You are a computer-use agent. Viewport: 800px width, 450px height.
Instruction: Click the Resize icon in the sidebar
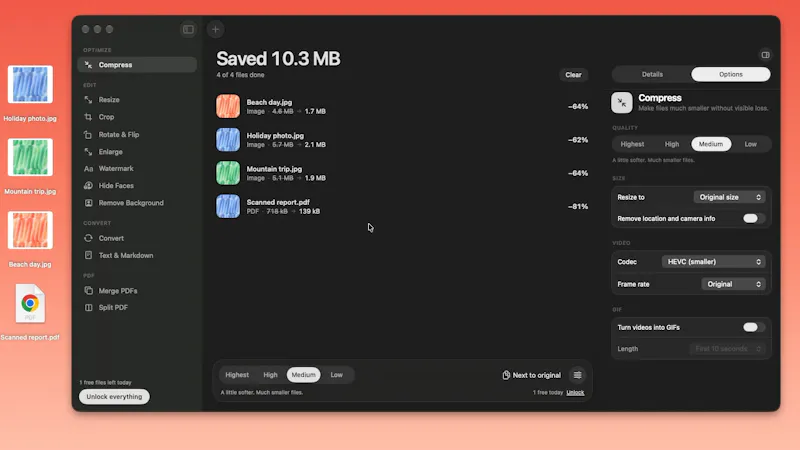tap(88, 99)
